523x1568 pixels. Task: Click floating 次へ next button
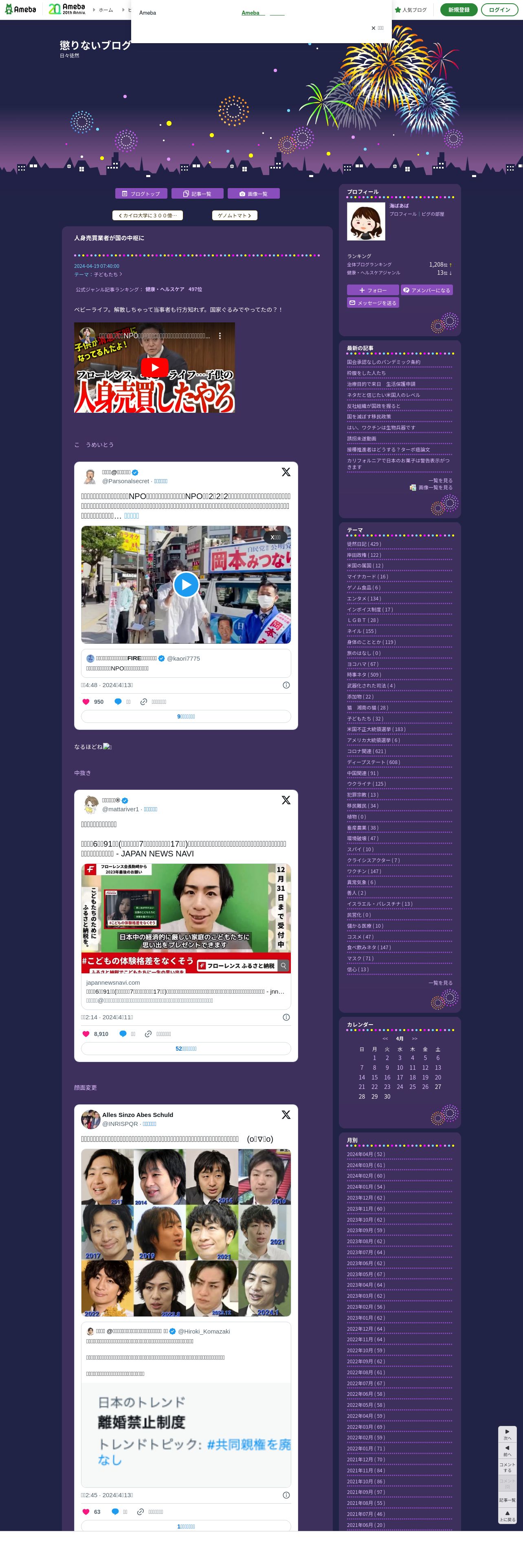point(507,1434)
